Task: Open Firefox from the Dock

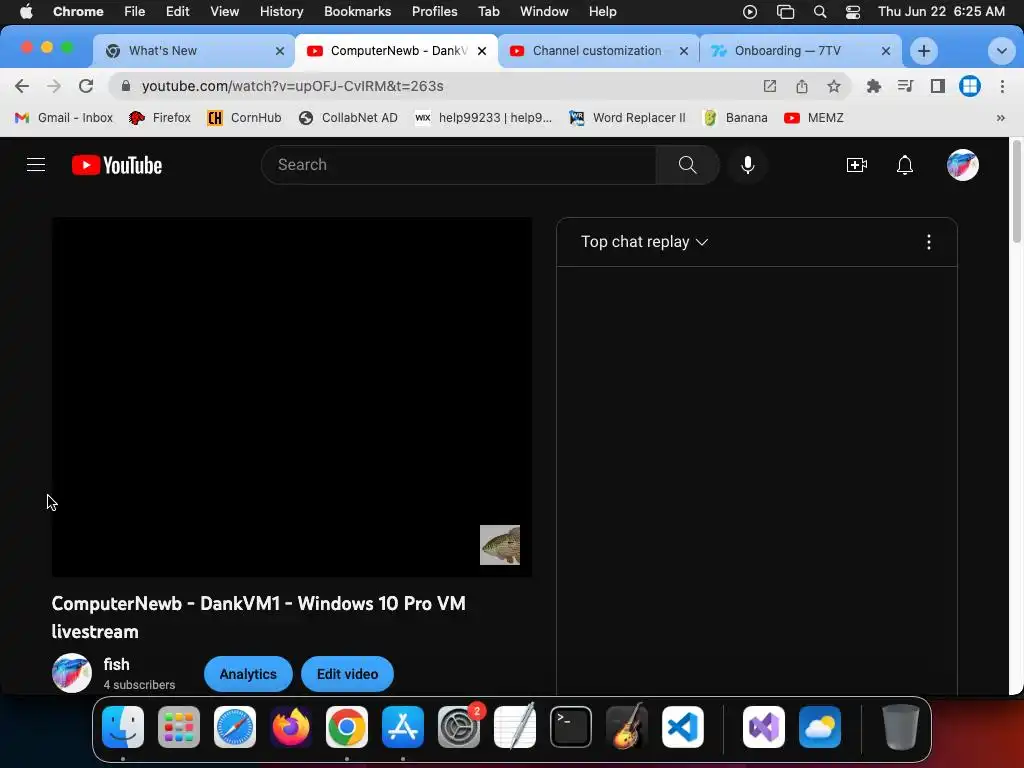Action: pyautogui.click(x=291, y=727)
